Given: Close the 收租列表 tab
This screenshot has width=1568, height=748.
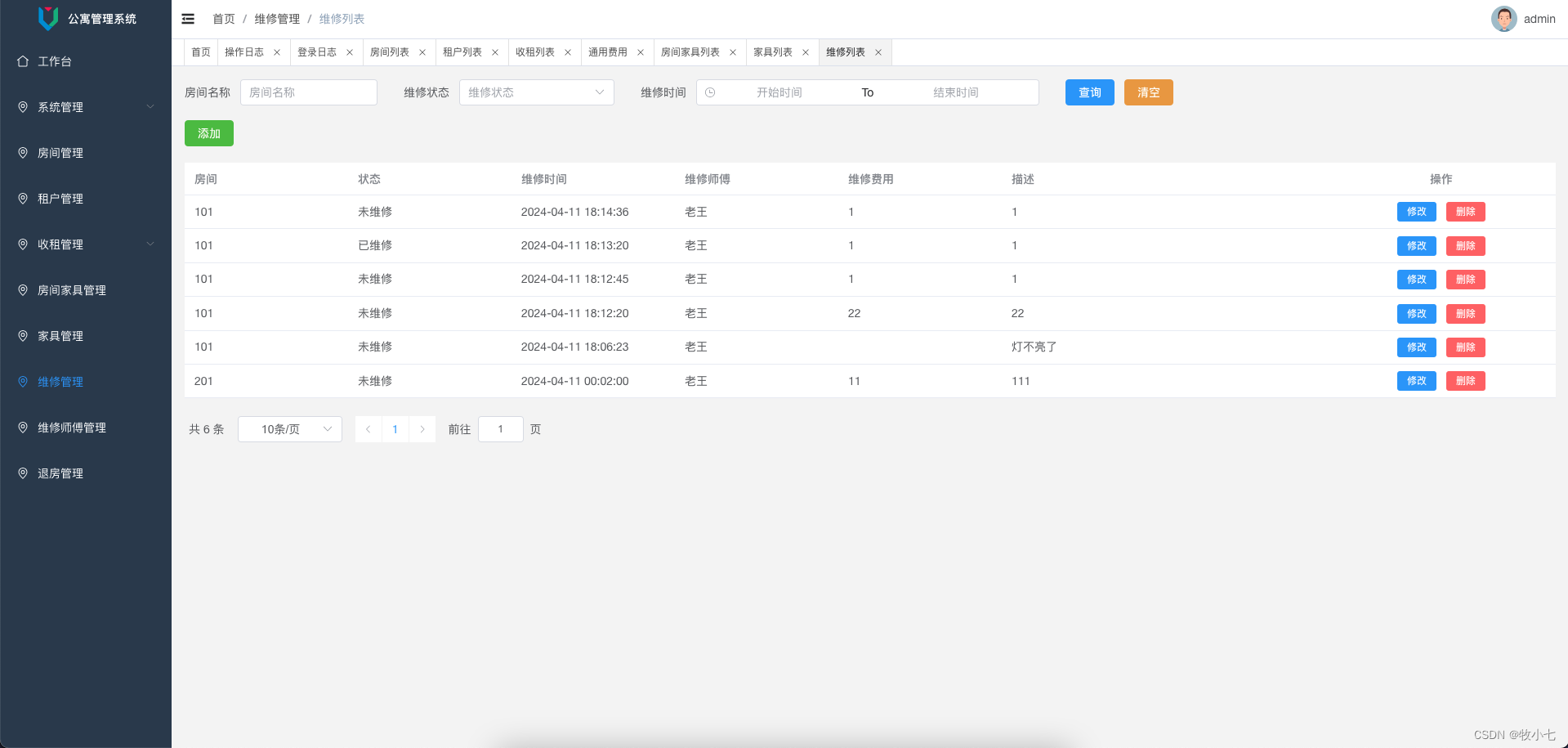Looking at the screenshot, I should point(568,52).
